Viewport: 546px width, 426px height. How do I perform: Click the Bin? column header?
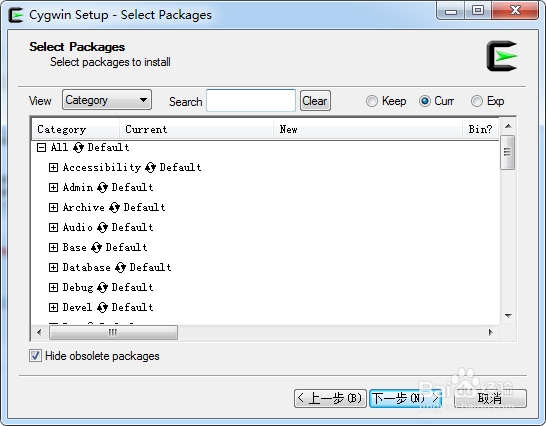pos(481,129)
